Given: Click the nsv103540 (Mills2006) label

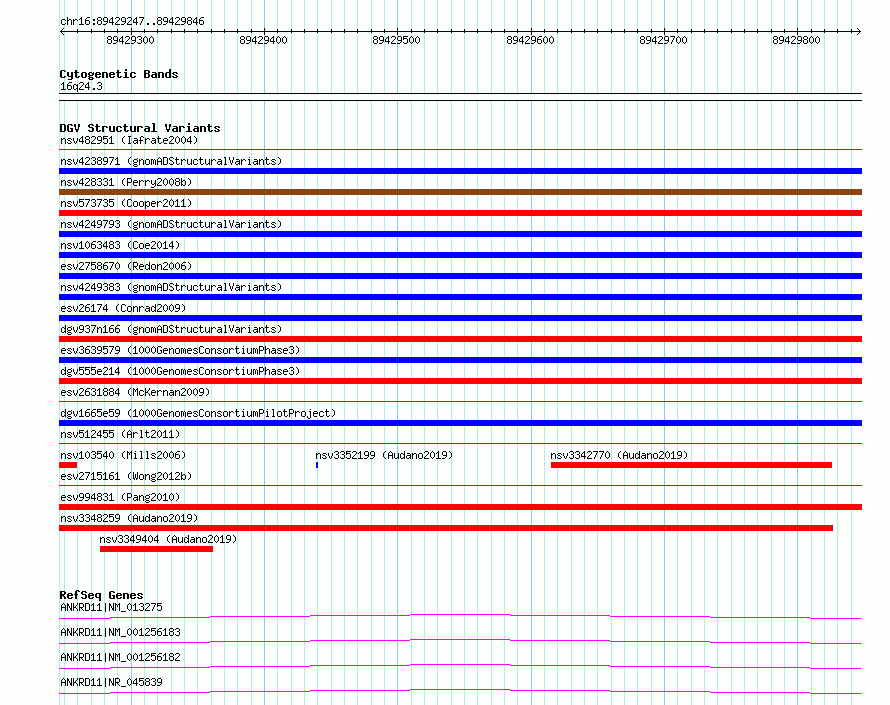Looking at the screenshot, I should pyautogui.click(x=123, y=455).
